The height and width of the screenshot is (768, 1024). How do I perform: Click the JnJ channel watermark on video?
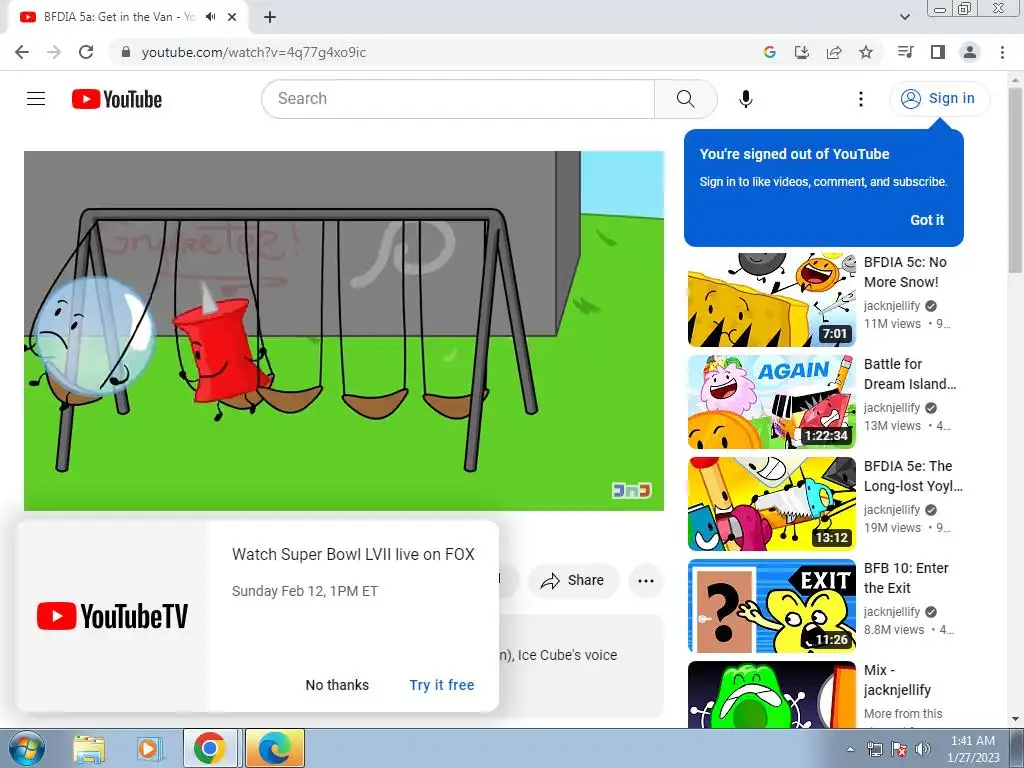[x=632, y=490]
